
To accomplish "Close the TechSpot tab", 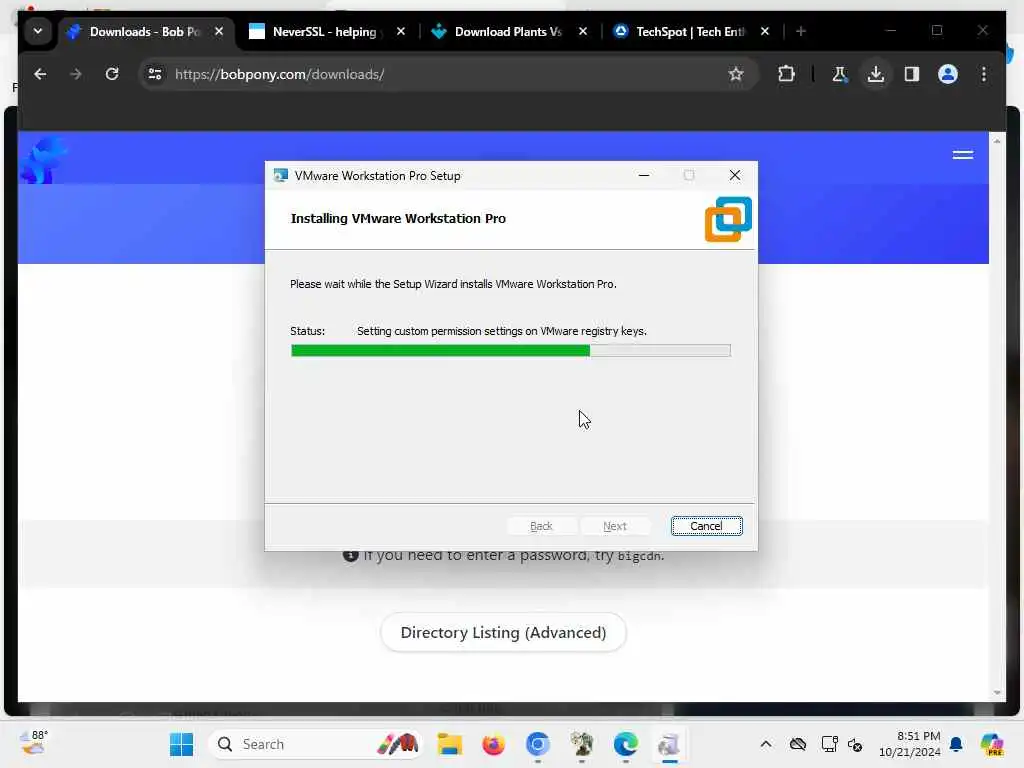I will (765, 31).
